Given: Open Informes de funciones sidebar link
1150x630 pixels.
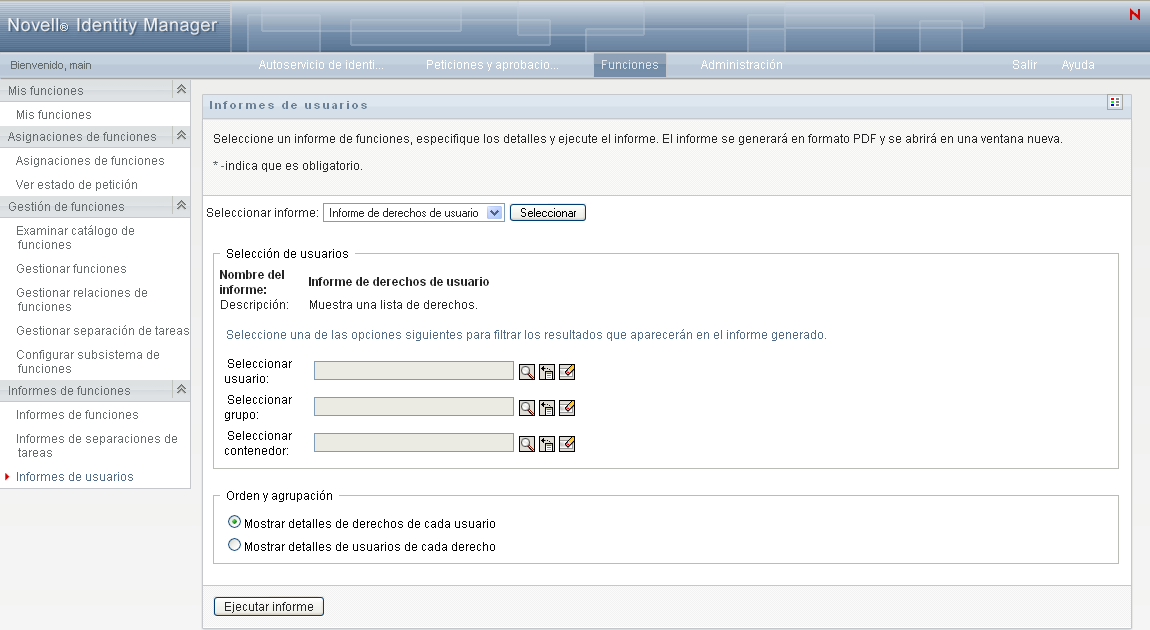Looking at the screenshot, I should [77, 415].
